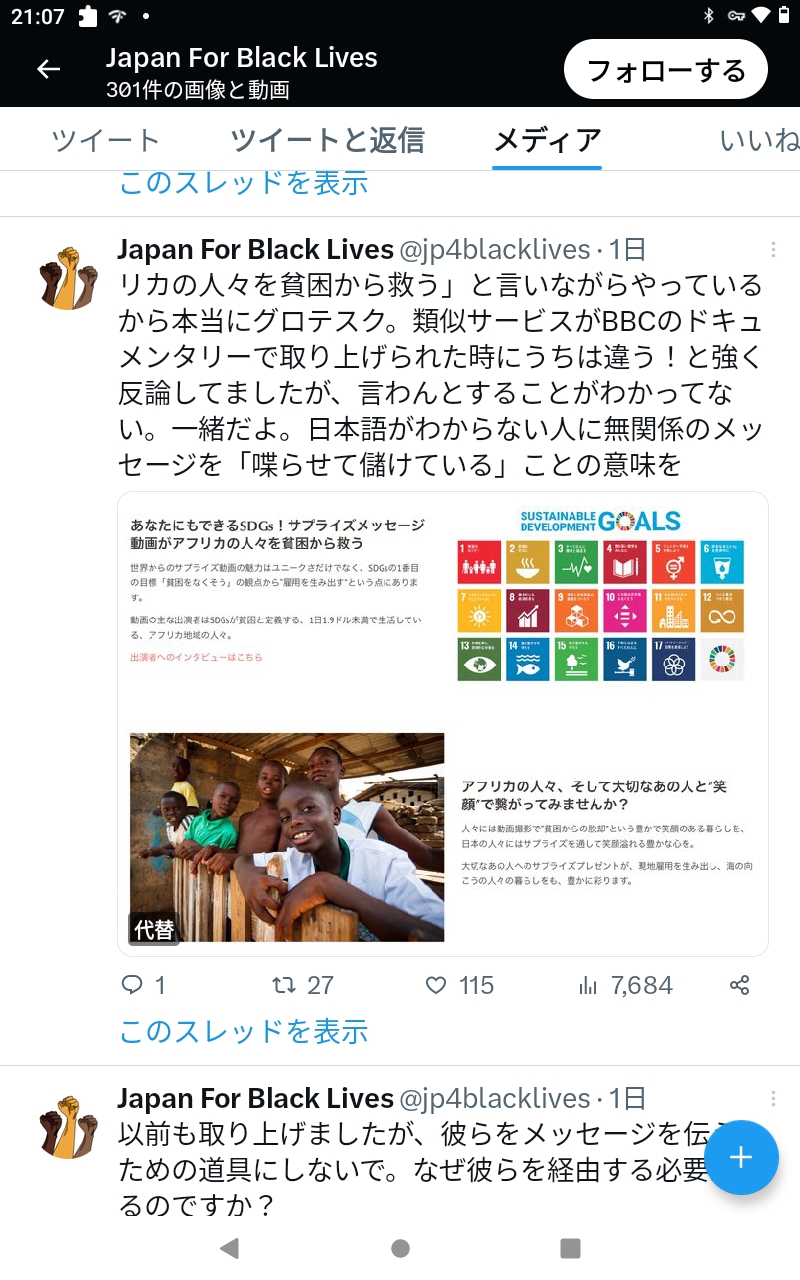This screenshot has height=1280, width=800.
Task: Retweet the post with 27 retweets
Action: point(284,985)
